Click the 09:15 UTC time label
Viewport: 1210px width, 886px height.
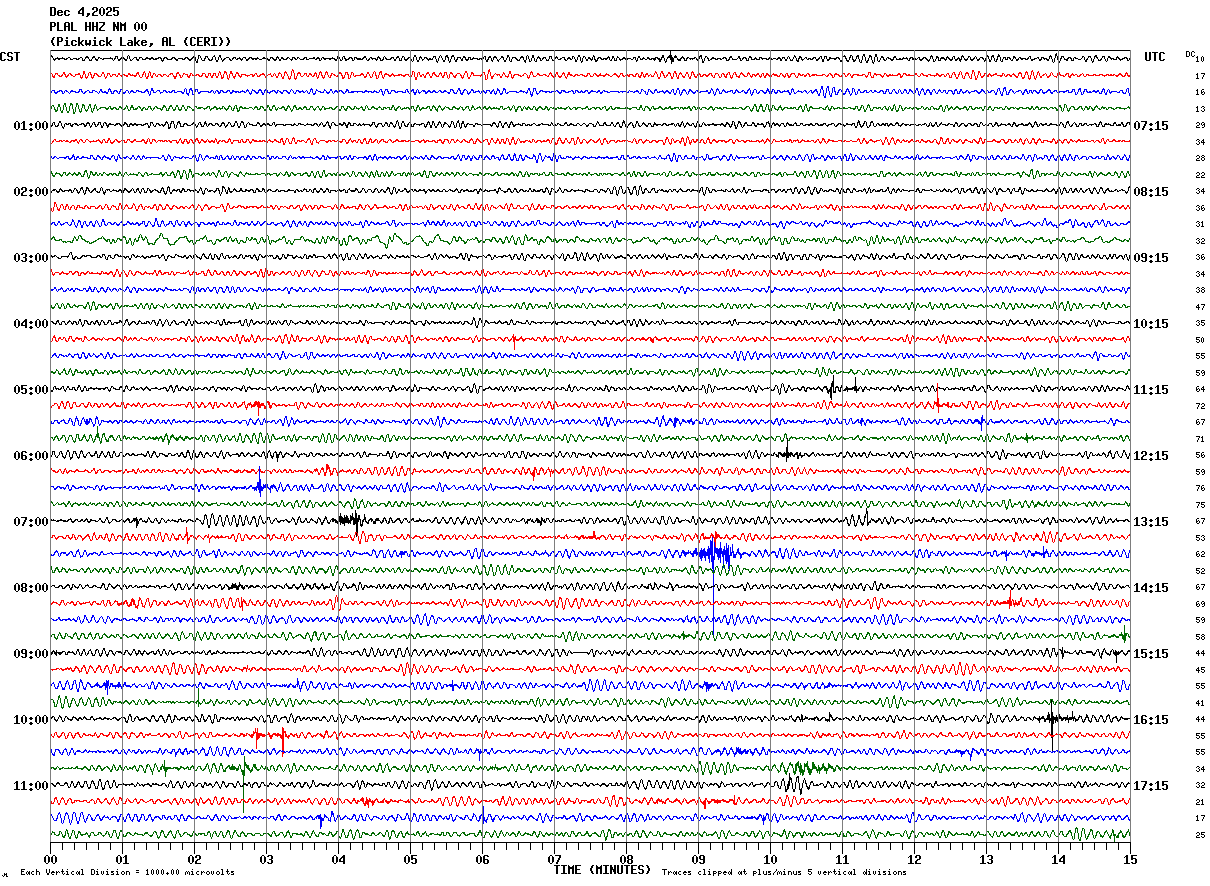pyautogui.click(x=1150, y=258)
